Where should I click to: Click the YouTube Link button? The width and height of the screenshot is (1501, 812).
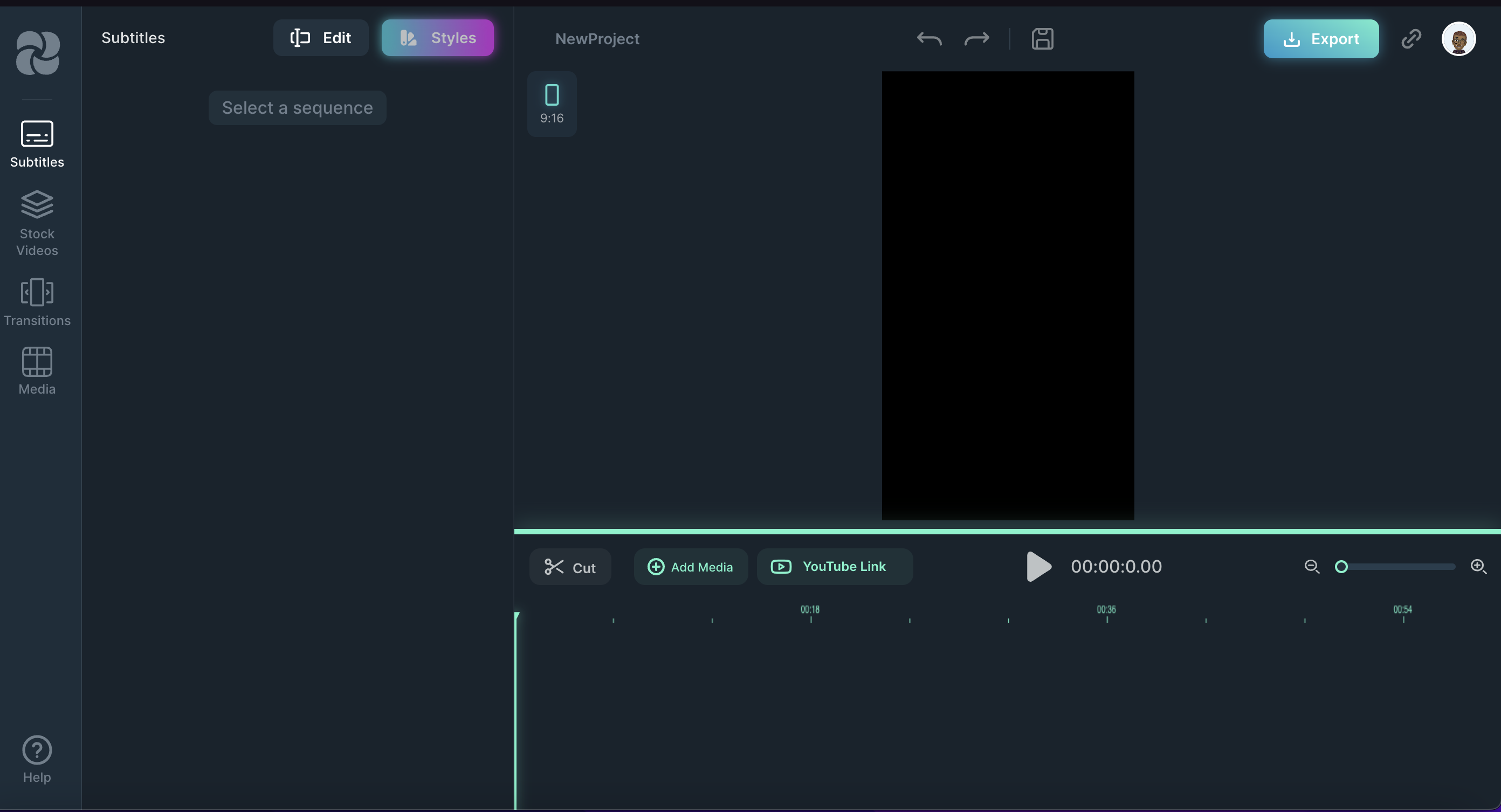[834, 567]
